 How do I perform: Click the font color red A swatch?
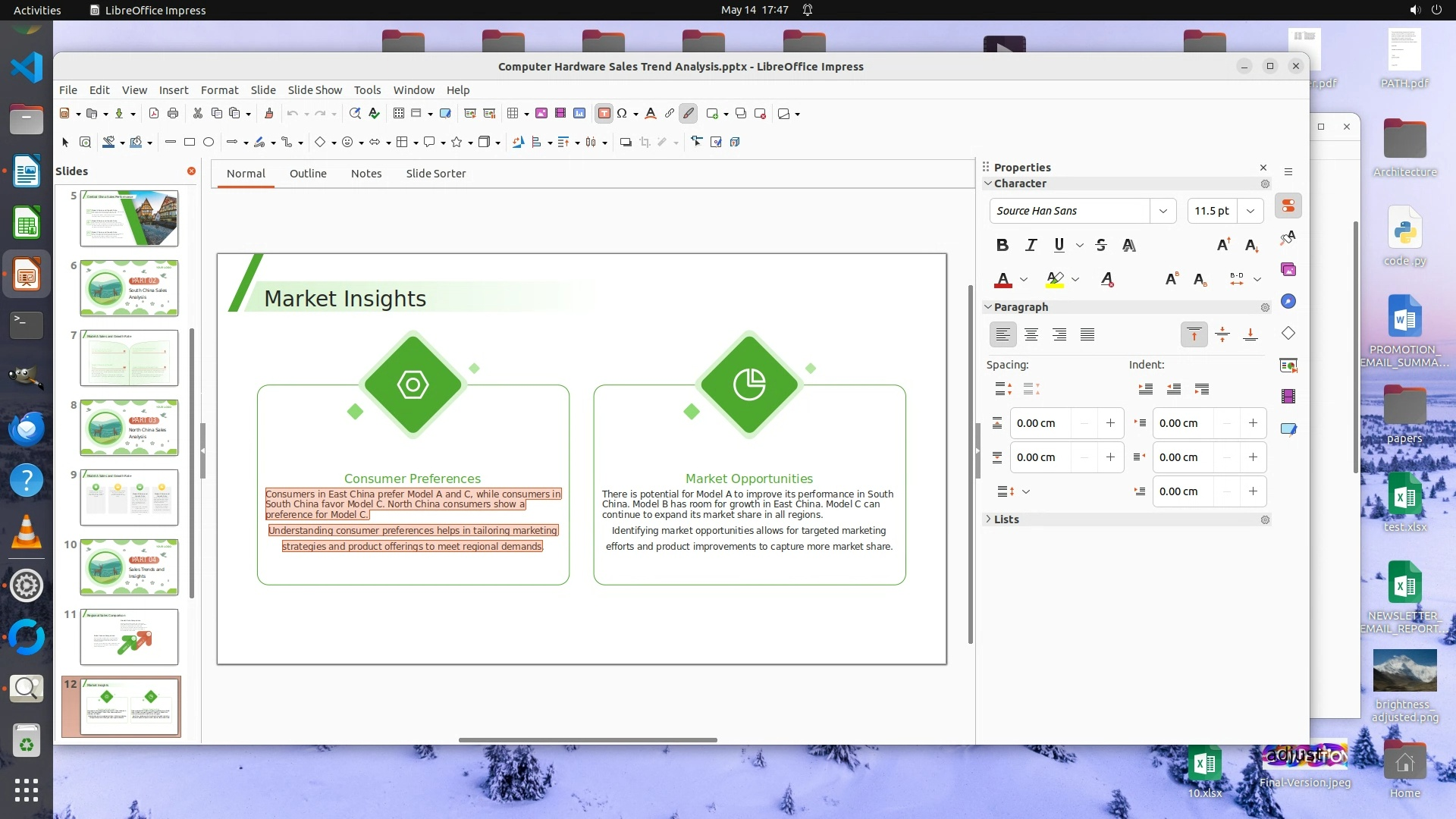click(x=1003, y=280)
